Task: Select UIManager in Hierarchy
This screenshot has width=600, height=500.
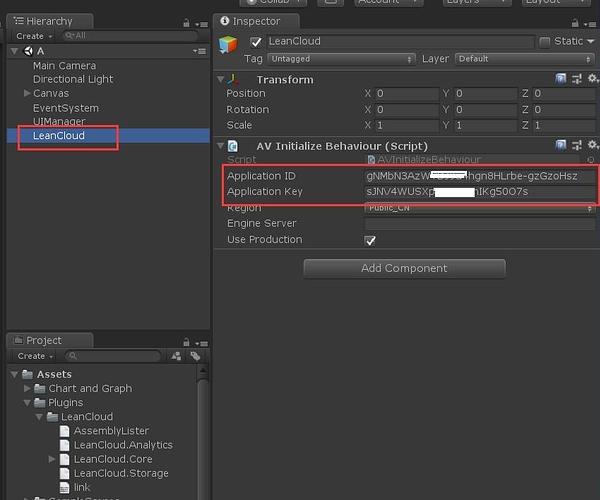Action: click(x=59, y=121)
